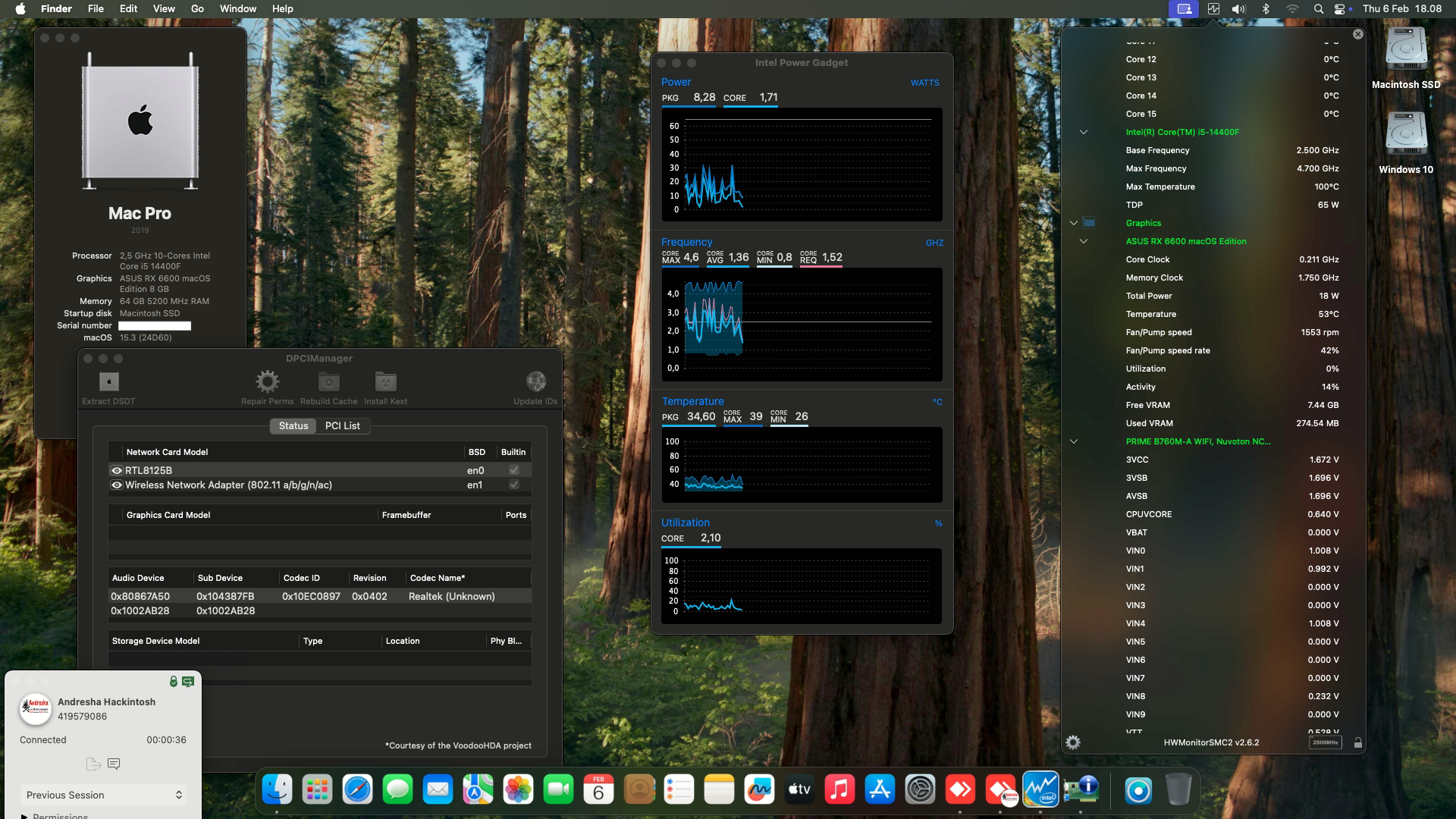Viewport: 1456px width, 819px height.
Task: Open Intel Power Gadget in Dock
Action: tap(1040, 790)
